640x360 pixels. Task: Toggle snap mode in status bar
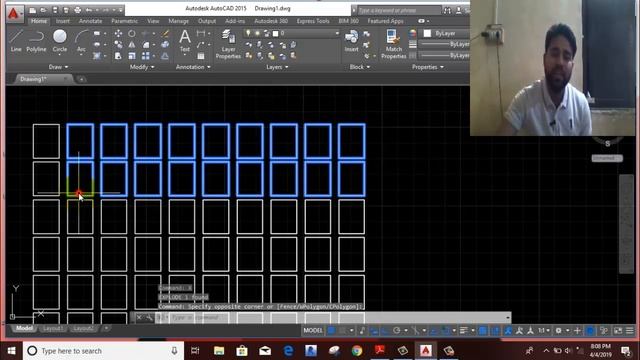[x=342, y=331]
